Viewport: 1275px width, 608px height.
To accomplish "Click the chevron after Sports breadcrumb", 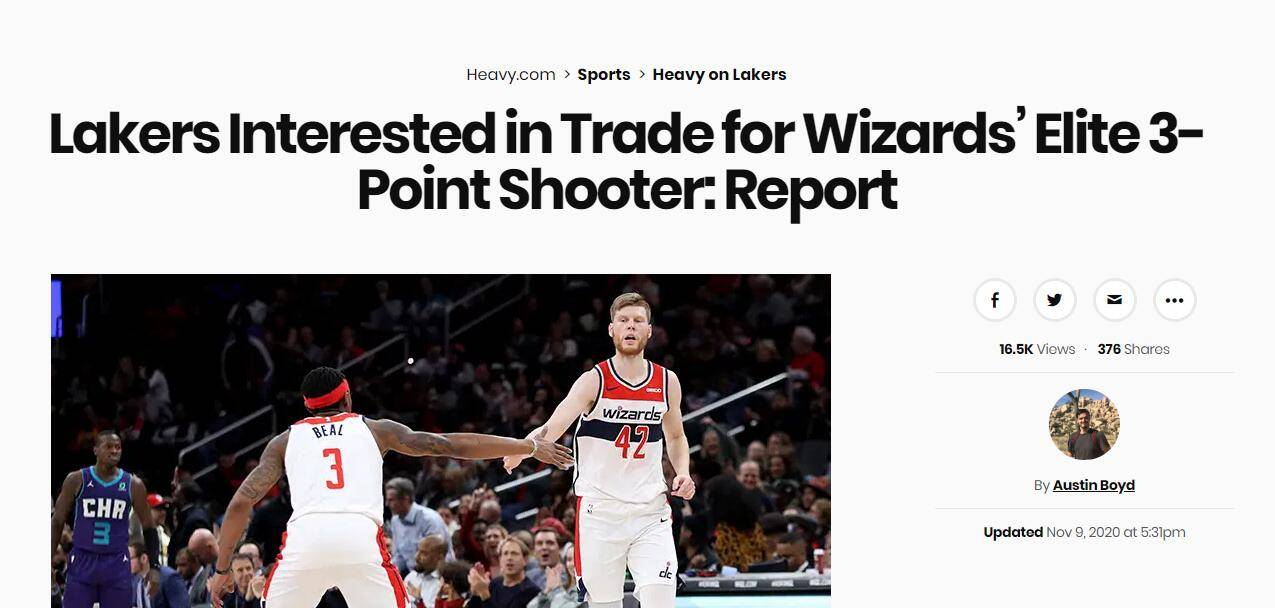I will pos(642,75).
